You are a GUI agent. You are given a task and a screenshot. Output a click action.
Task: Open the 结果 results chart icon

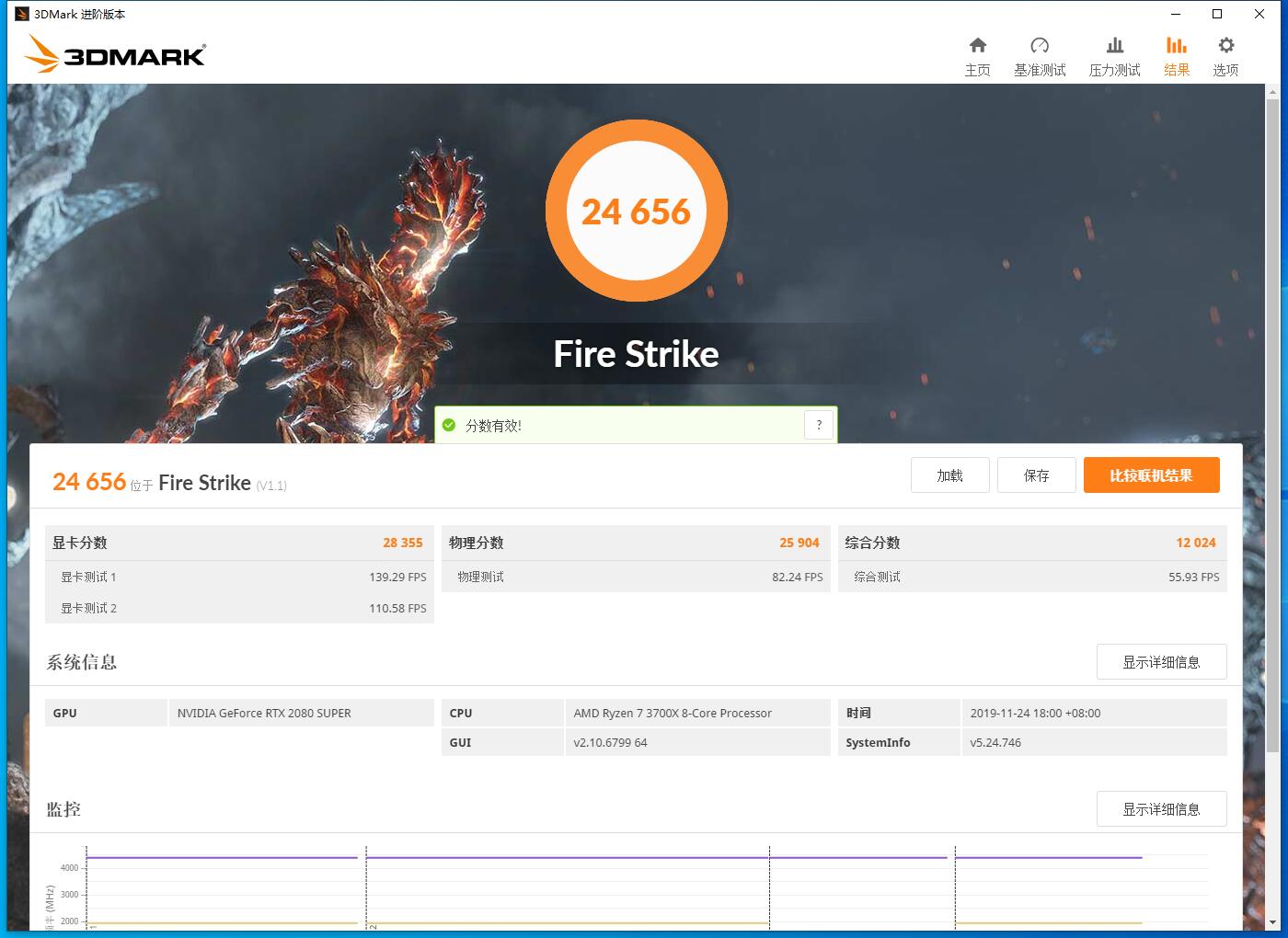click(x=1177, y=45)
